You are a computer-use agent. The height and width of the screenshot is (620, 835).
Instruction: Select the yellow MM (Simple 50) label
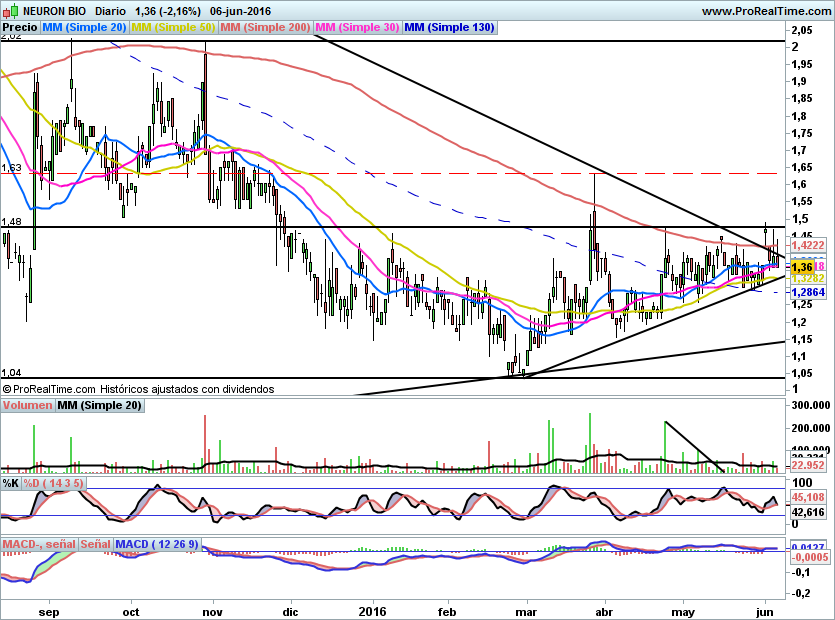coord(173,28)
